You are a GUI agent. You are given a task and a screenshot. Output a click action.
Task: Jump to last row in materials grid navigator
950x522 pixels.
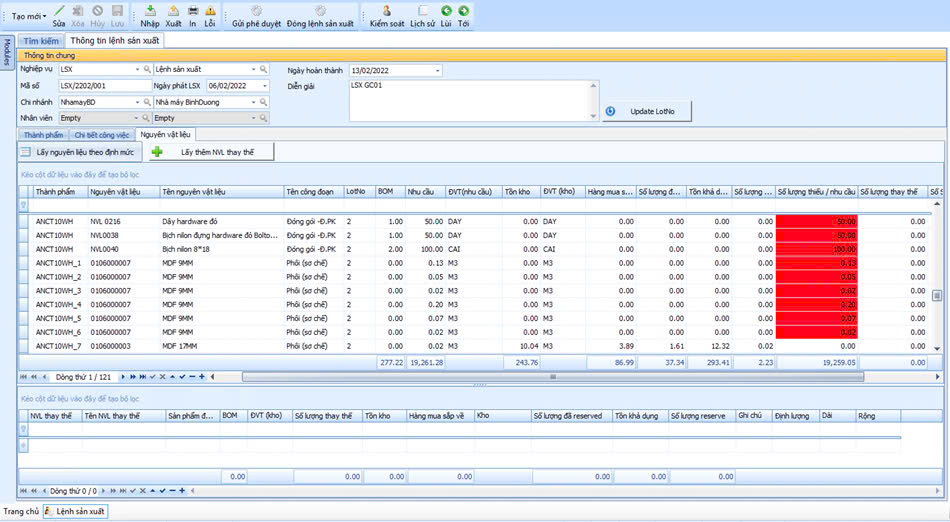pos(142,377)
